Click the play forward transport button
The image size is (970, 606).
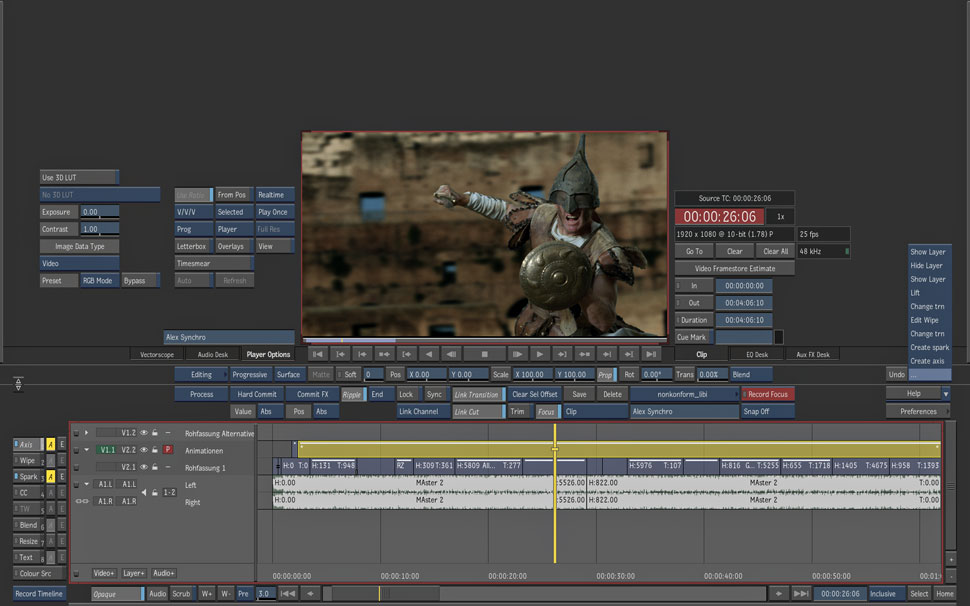click(540, 354)
